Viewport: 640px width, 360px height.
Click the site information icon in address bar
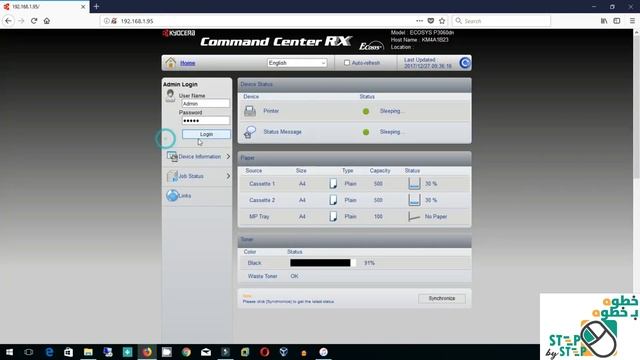[x=107, y=21]
